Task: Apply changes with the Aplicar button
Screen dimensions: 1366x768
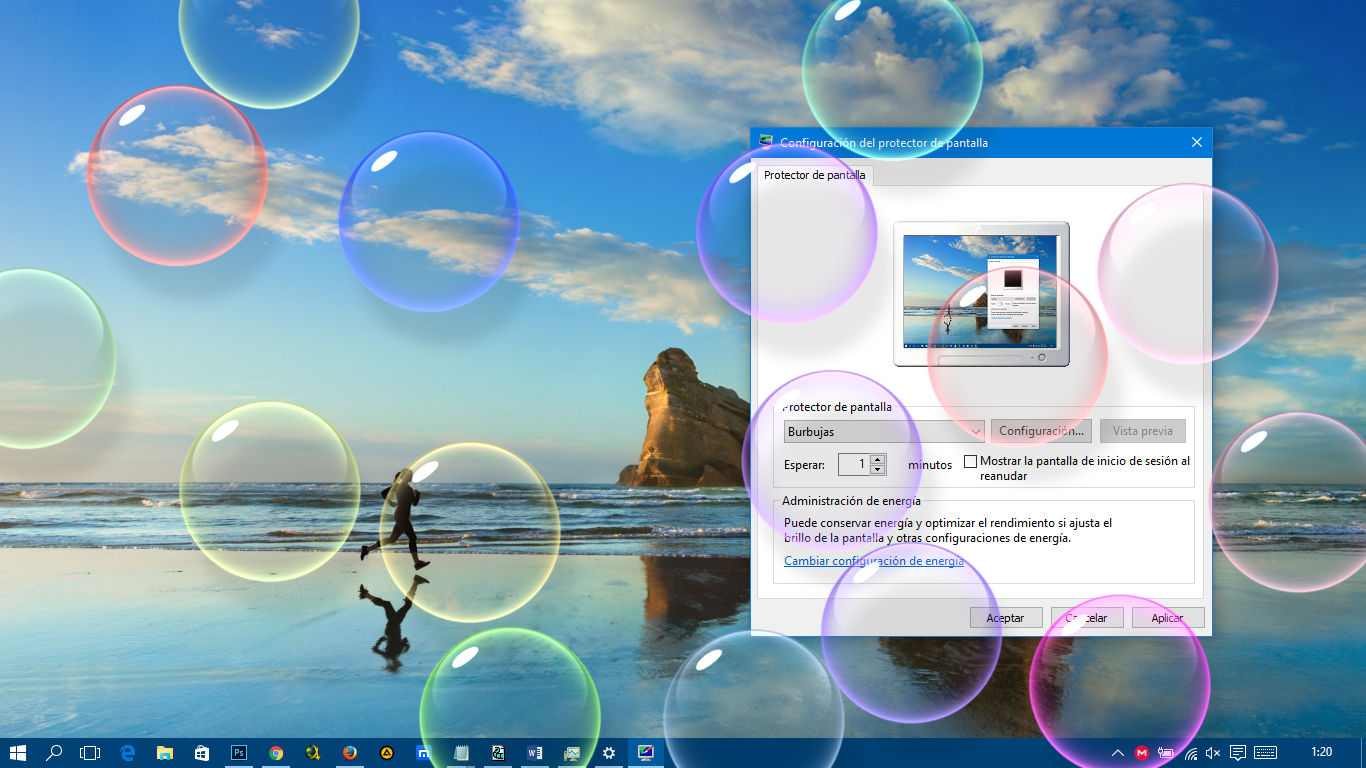Action: pos(1167,617)
